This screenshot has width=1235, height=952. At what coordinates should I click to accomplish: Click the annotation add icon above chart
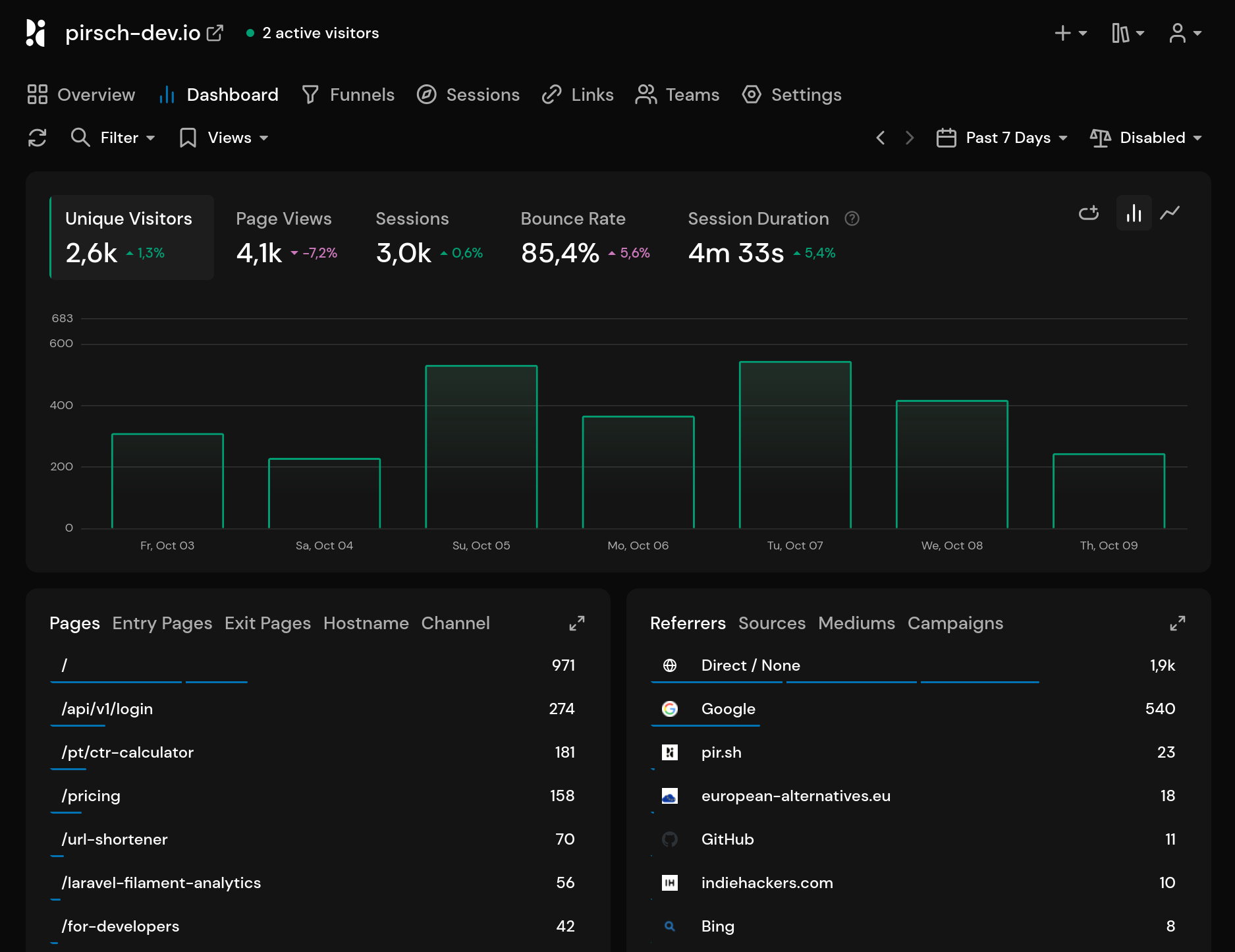[1089, 213]
